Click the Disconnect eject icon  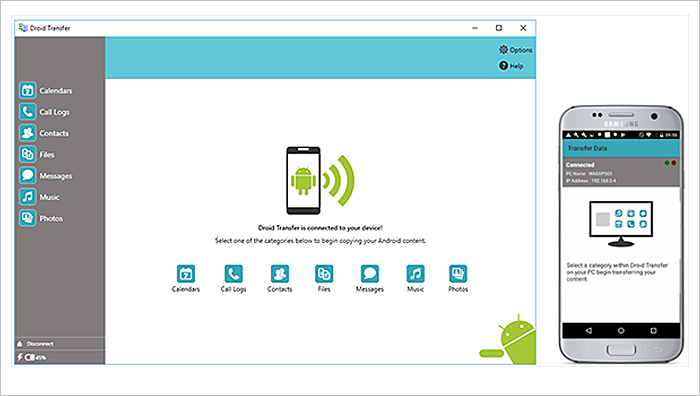tap(20, 344)
